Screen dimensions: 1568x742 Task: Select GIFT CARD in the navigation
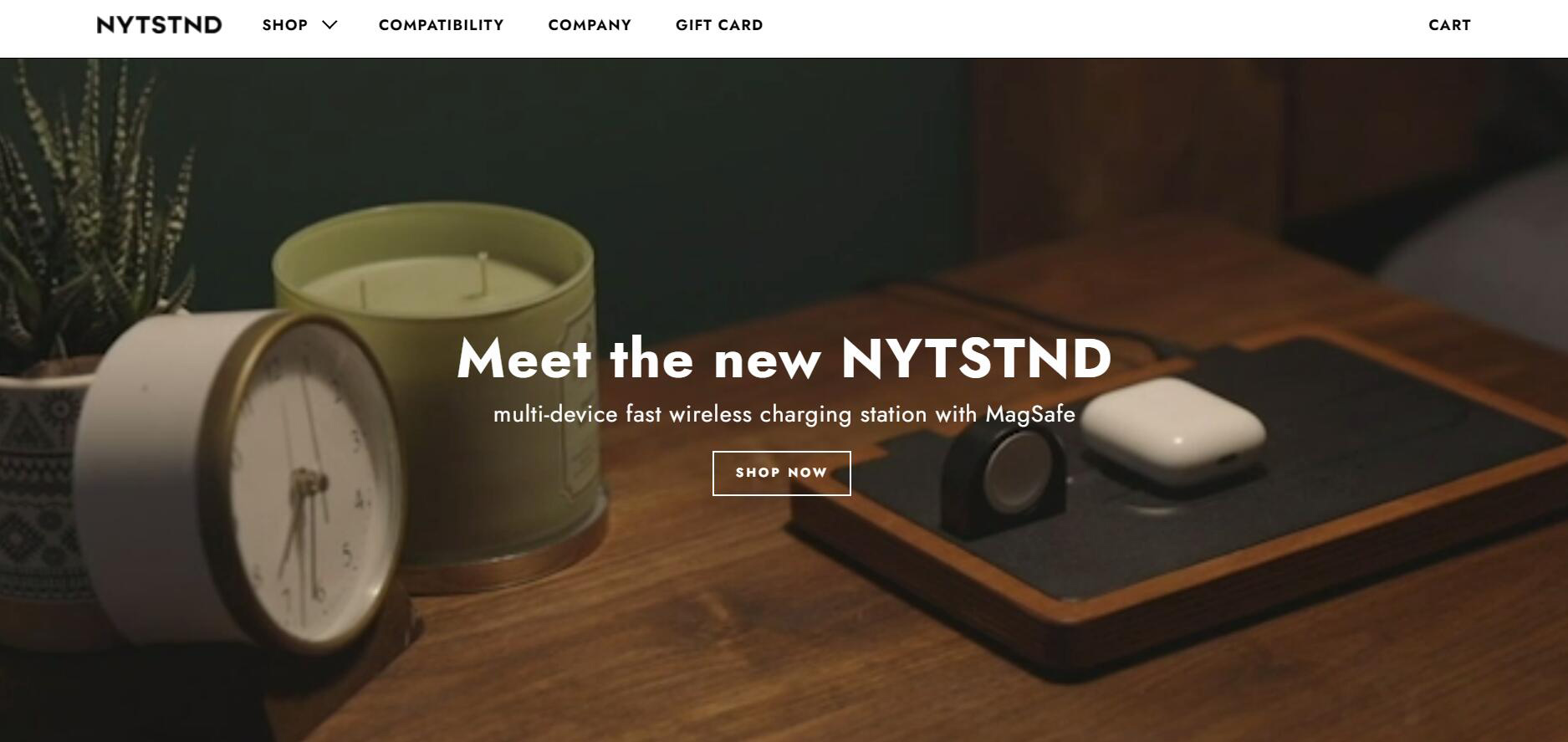pyautogui.click(x=719, y=25)
